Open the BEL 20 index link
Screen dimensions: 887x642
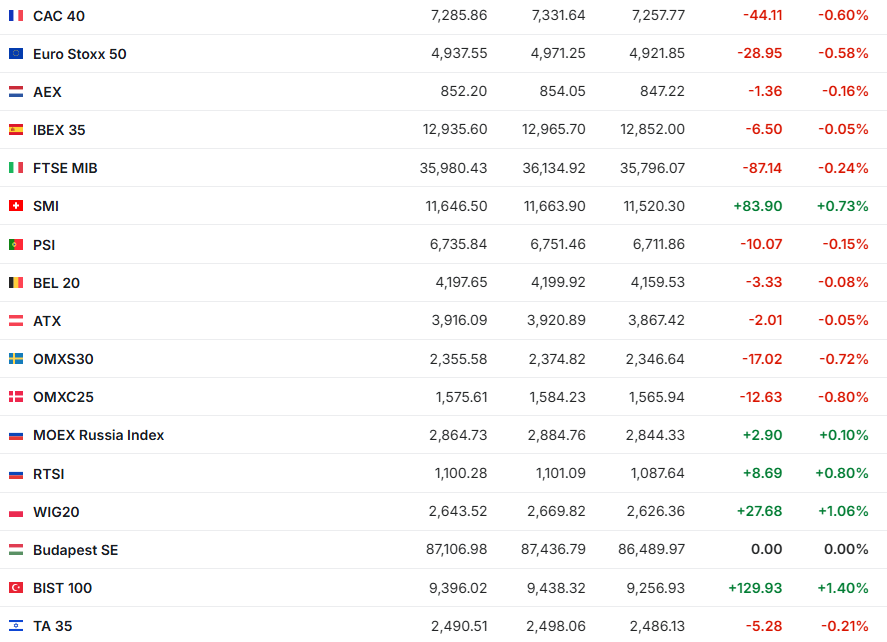point(56,283)
